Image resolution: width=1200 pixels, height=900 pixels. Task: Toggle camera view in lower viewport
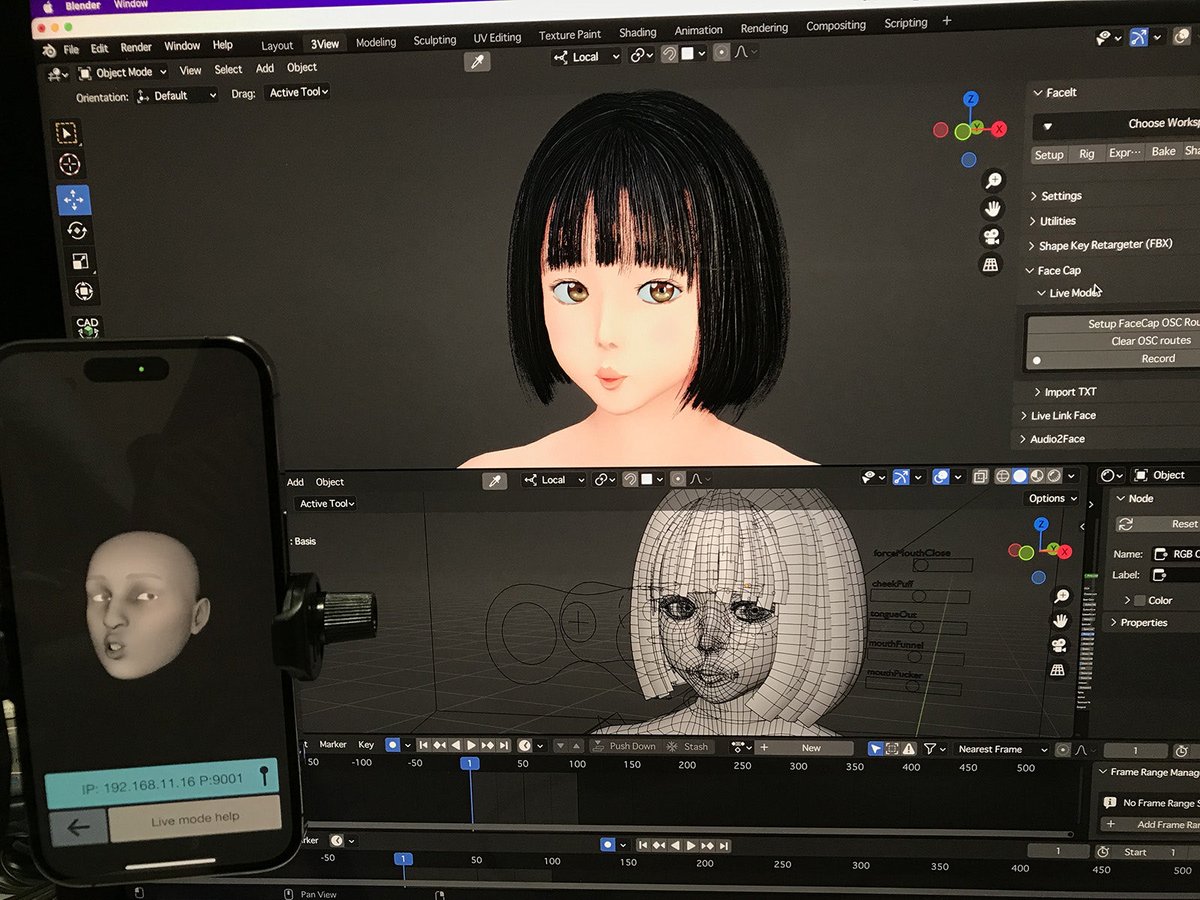pos(1059,646)
